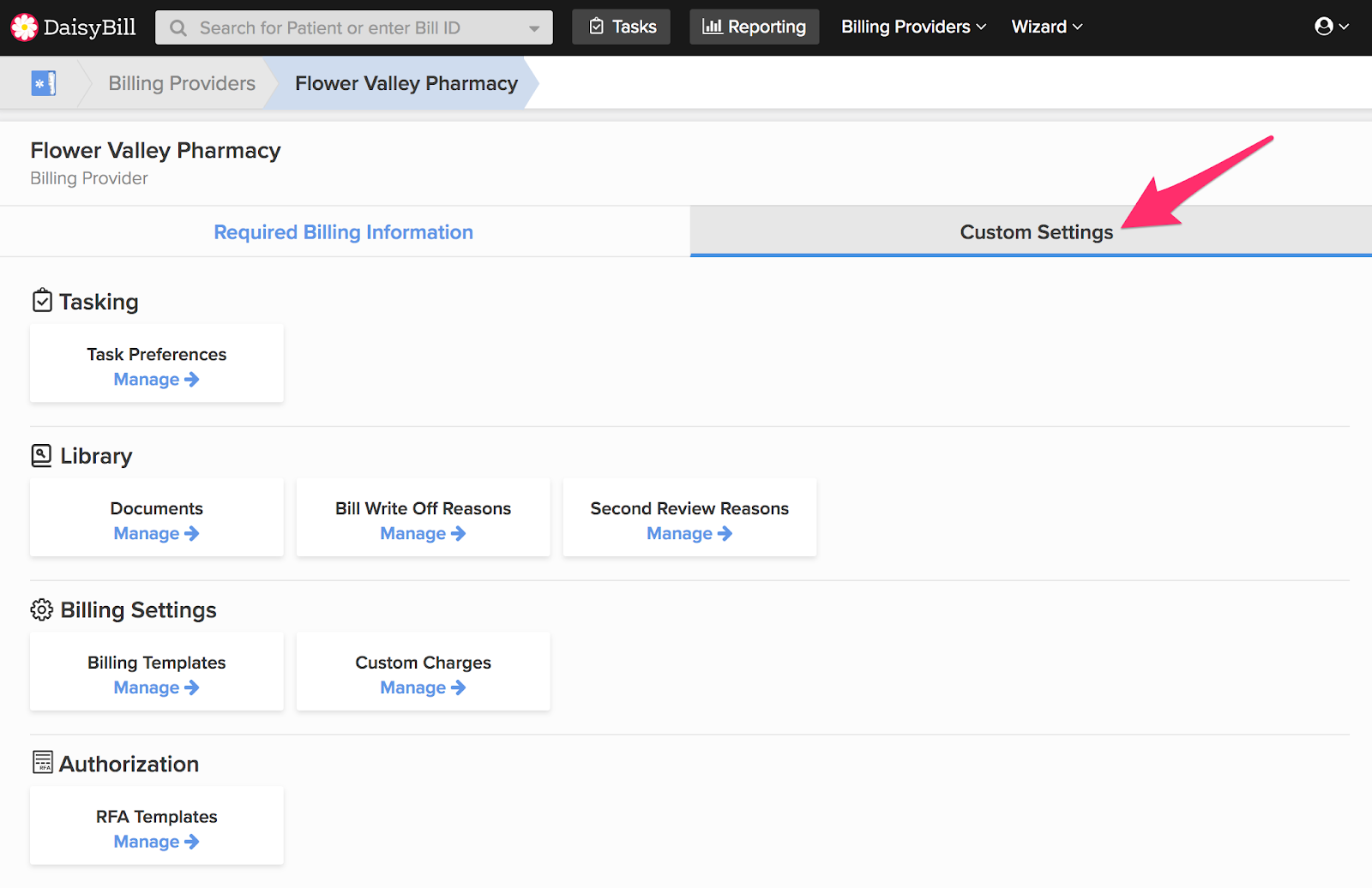The width and height of the screenshot is (1372, 888).
Task: Go to Billing Providers breadcrumb
Action: pyautogui.click(x=182, y=83)
